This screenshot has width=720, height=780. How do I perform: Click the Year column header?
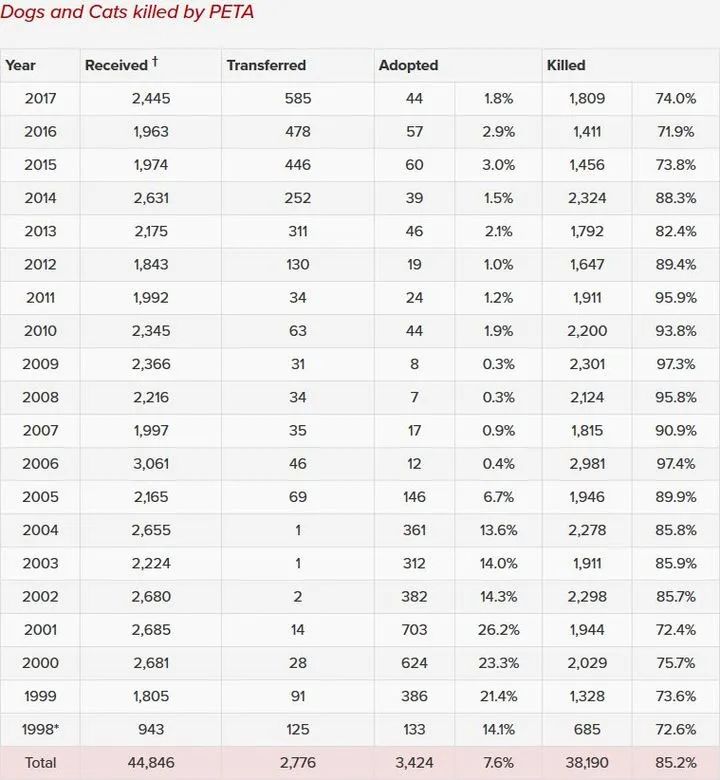(21, 65)
